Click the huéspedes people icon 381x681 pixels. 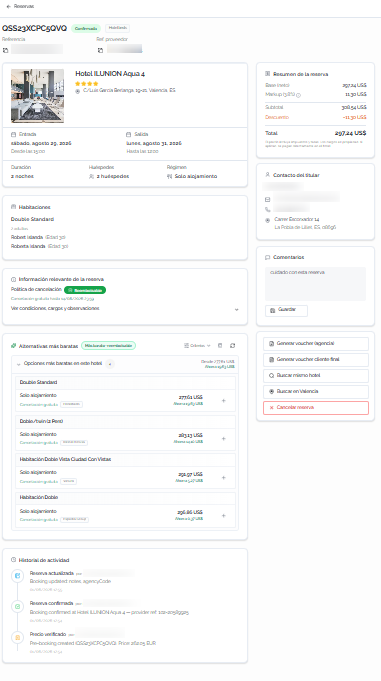[x=91, y=176]
